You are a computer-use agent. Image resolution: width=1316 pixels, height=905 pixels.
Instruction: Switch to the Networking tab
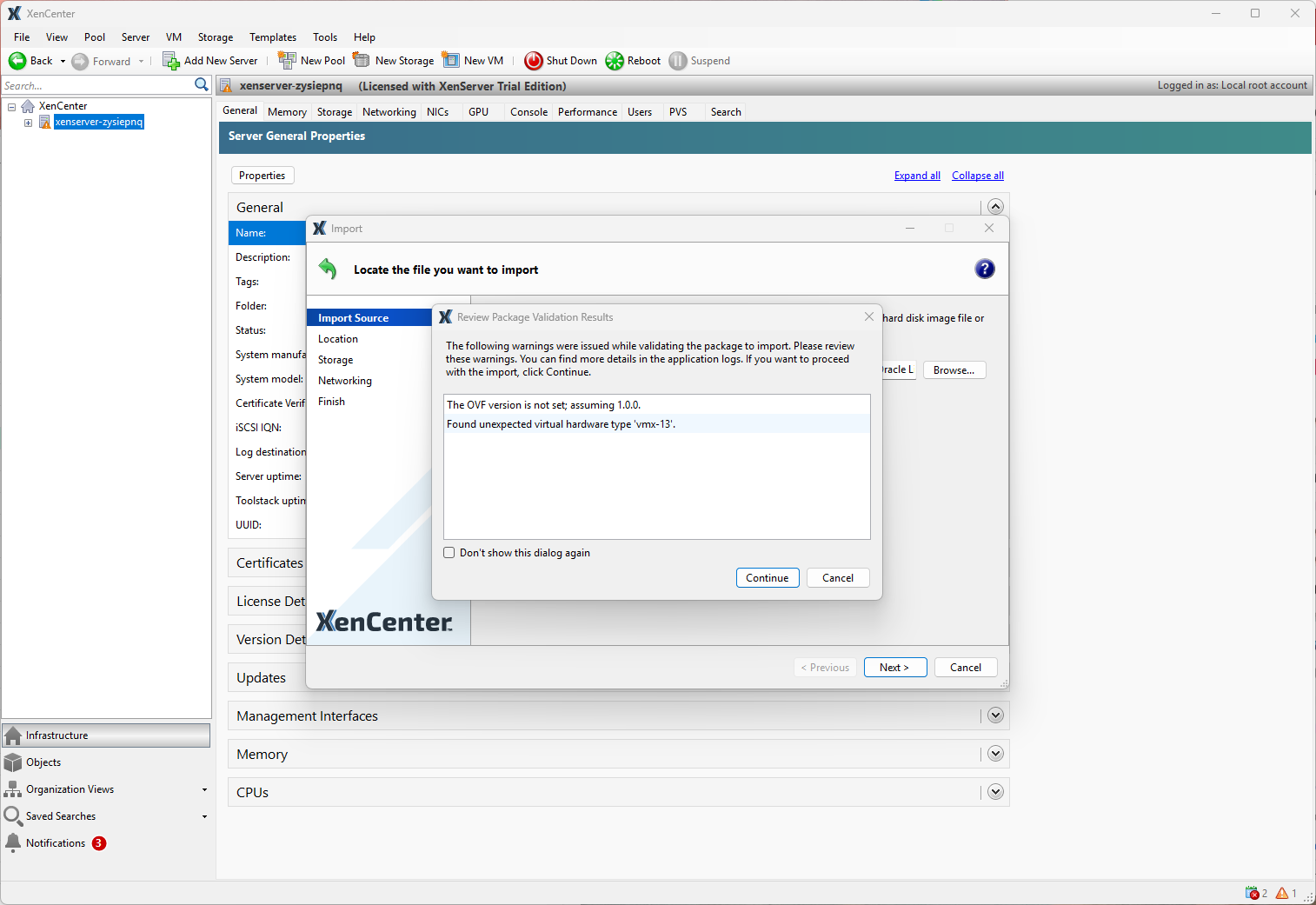tap(389, 112)
